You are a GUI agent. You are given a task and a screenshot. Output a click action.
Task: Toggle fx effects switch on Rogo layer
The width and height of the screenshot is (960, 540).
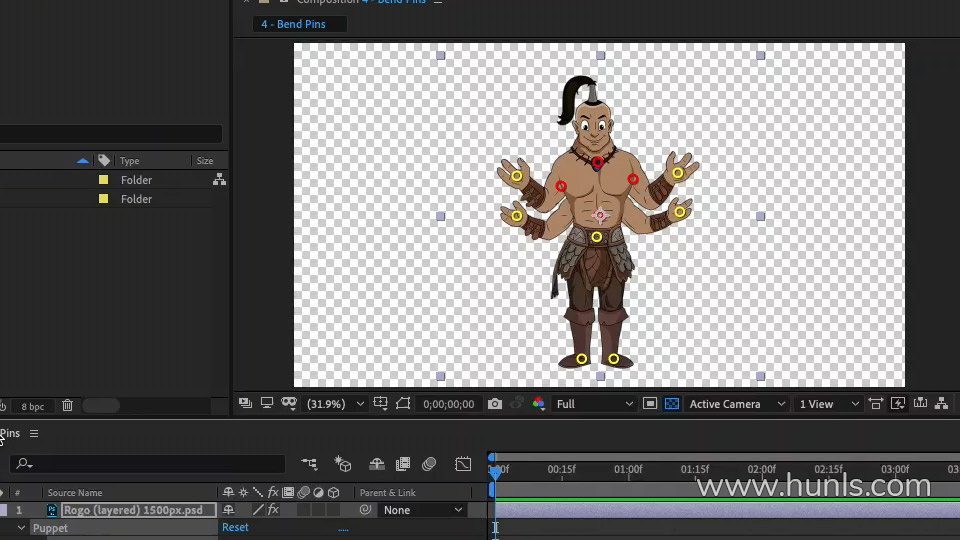(273, 509)
